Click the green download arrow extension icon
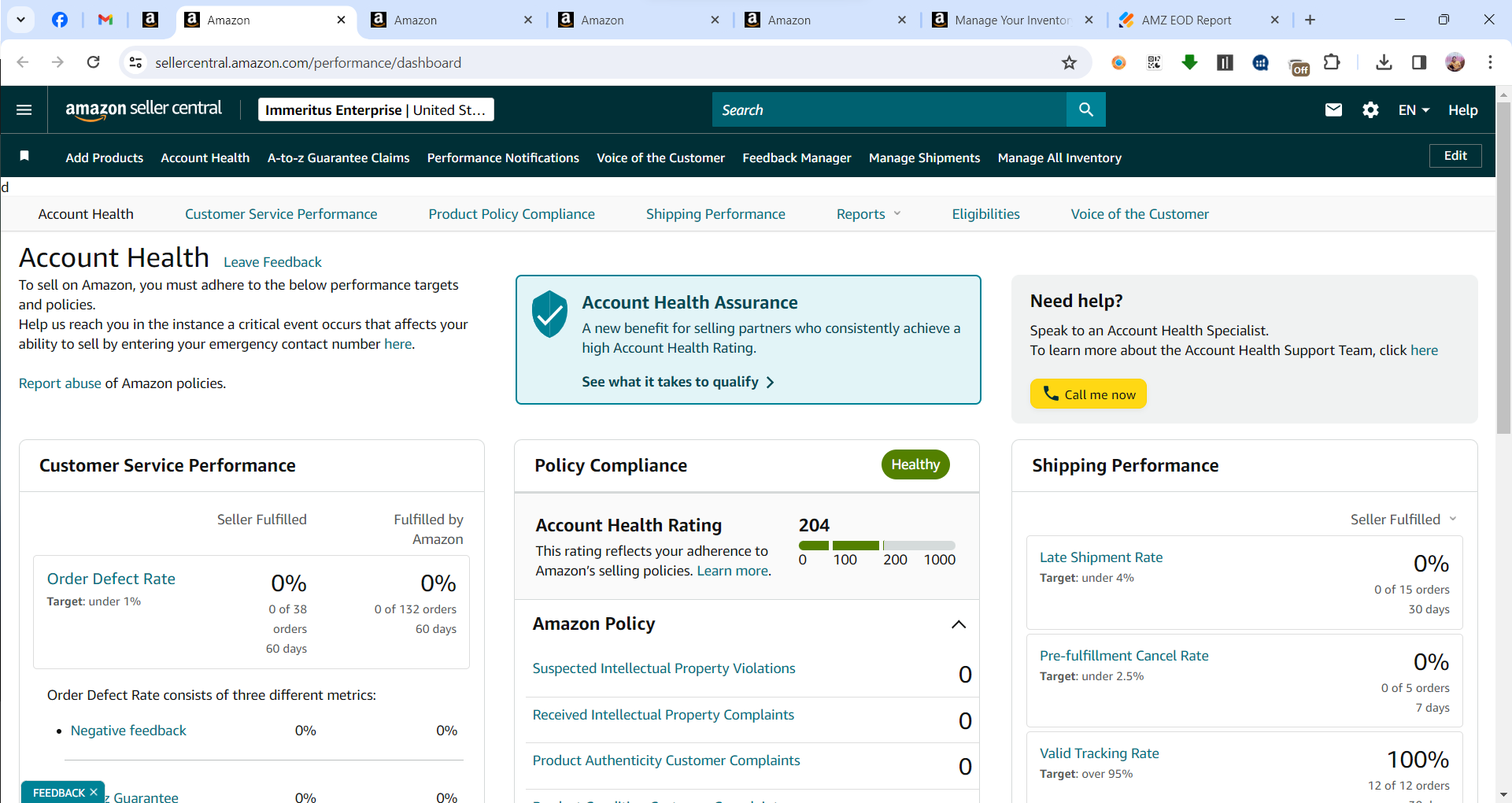 1189,62
